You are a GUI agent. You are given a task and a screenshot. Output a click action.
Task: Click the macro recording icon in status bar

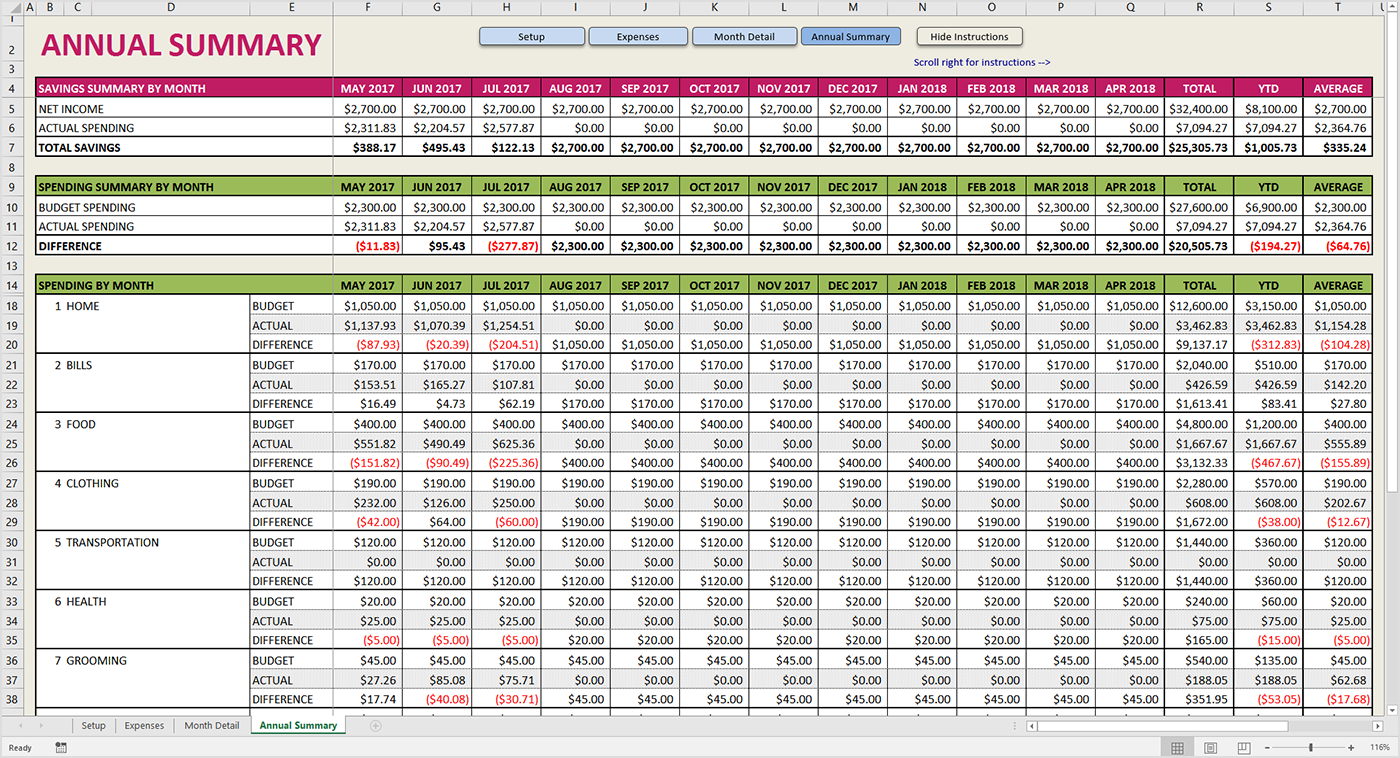coord(61,747)
